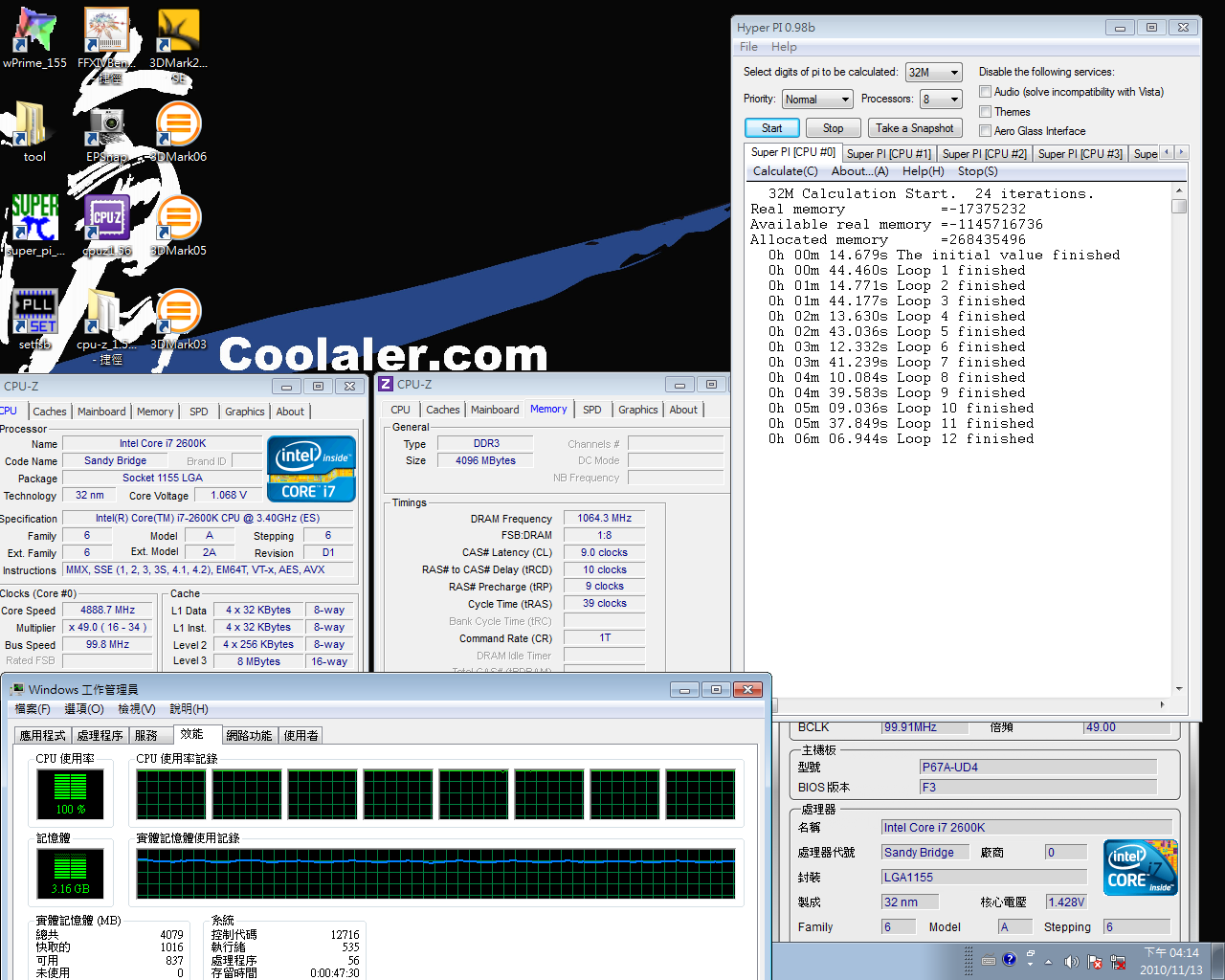Select Mainboard tab in CPU-Z processor window
The width and height of the screenshot is (1225, 980).
coord(101,412)
